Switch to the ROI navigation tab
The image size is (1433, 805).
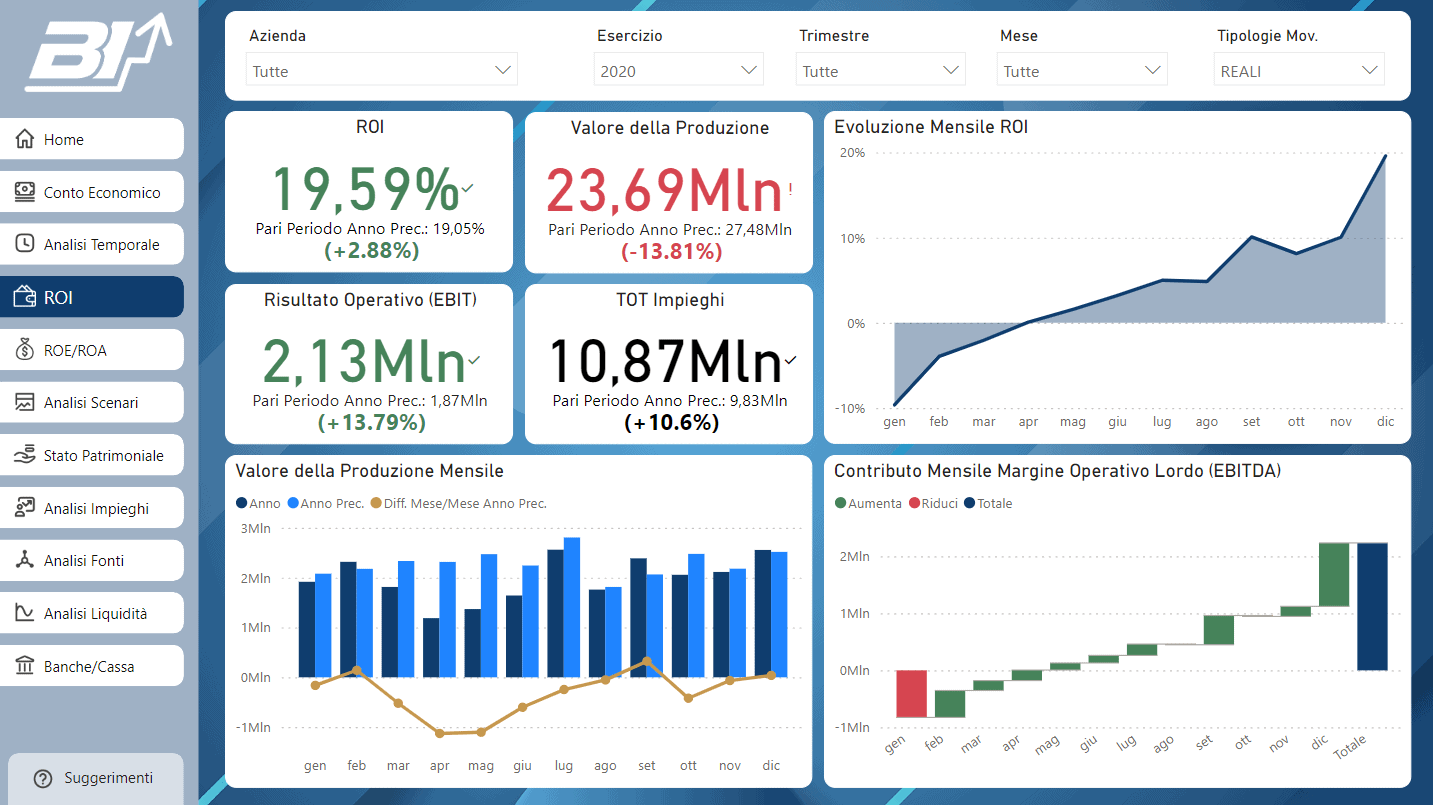click(92, 297)
